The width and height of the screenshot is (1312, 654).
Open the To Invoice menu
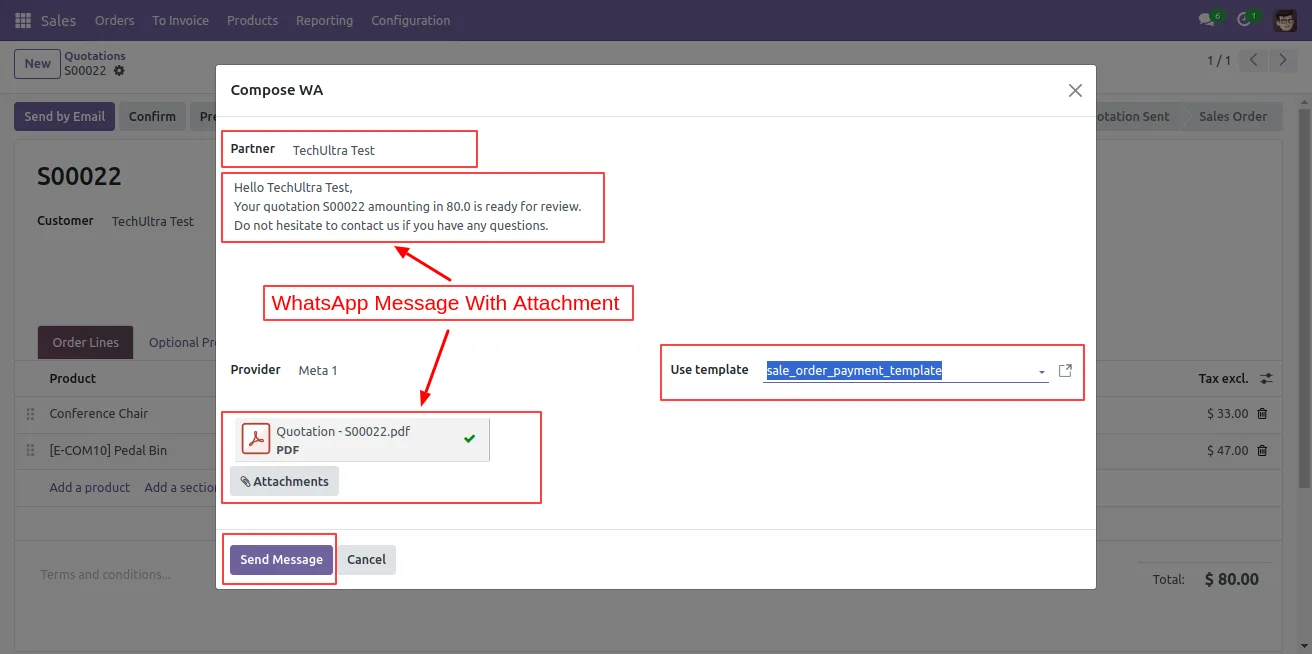click(181, 20)
